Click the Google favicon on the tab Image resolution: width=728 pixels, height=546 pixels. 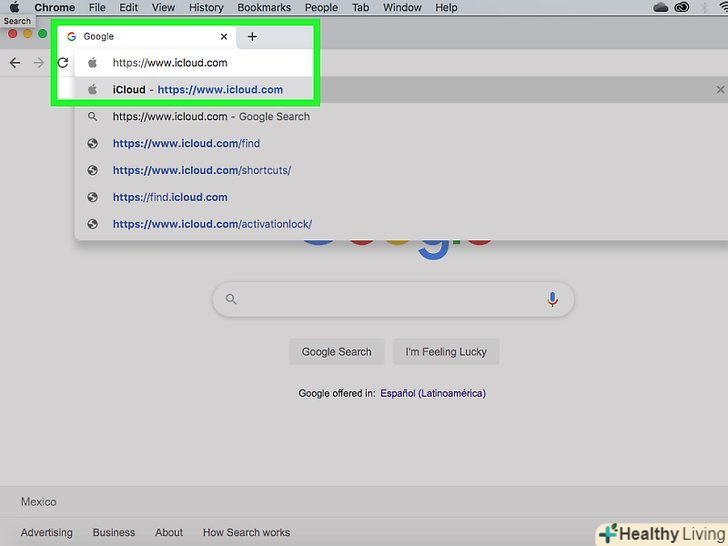point(71,36)
